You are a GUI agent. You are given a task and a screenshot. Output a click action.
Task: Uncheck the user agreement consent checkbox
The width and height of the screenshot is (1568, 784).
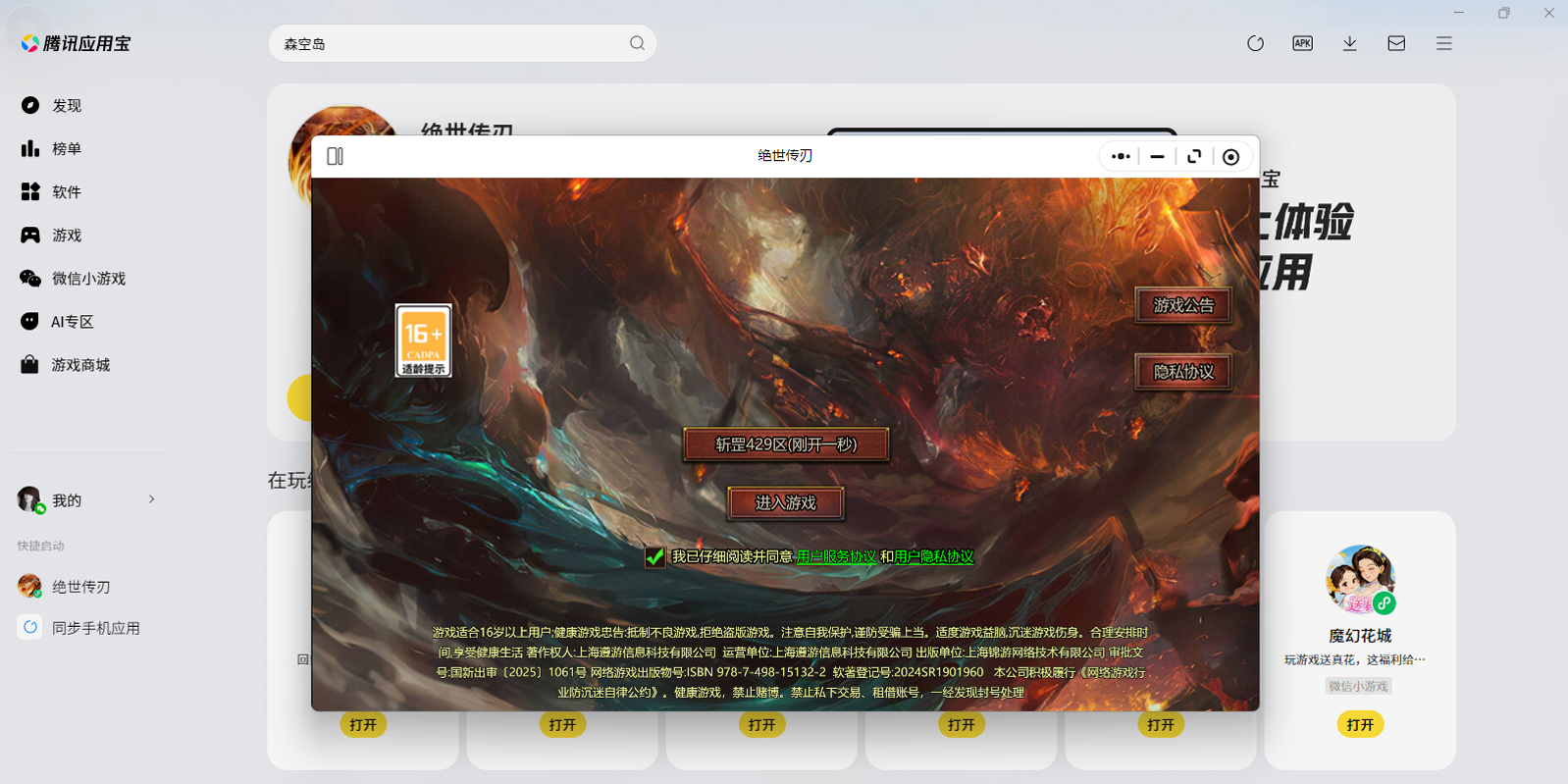point(654,557)
